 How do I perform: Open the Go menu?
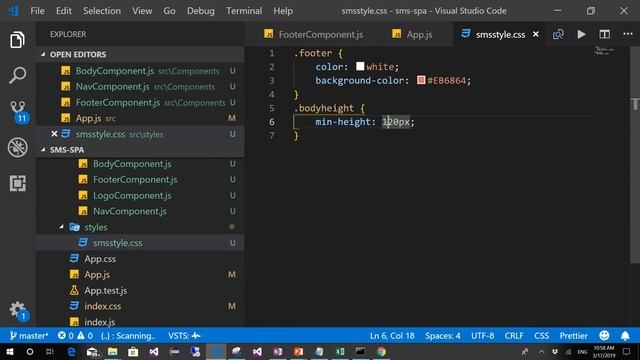pyautogui.click(x=169, y=11)
